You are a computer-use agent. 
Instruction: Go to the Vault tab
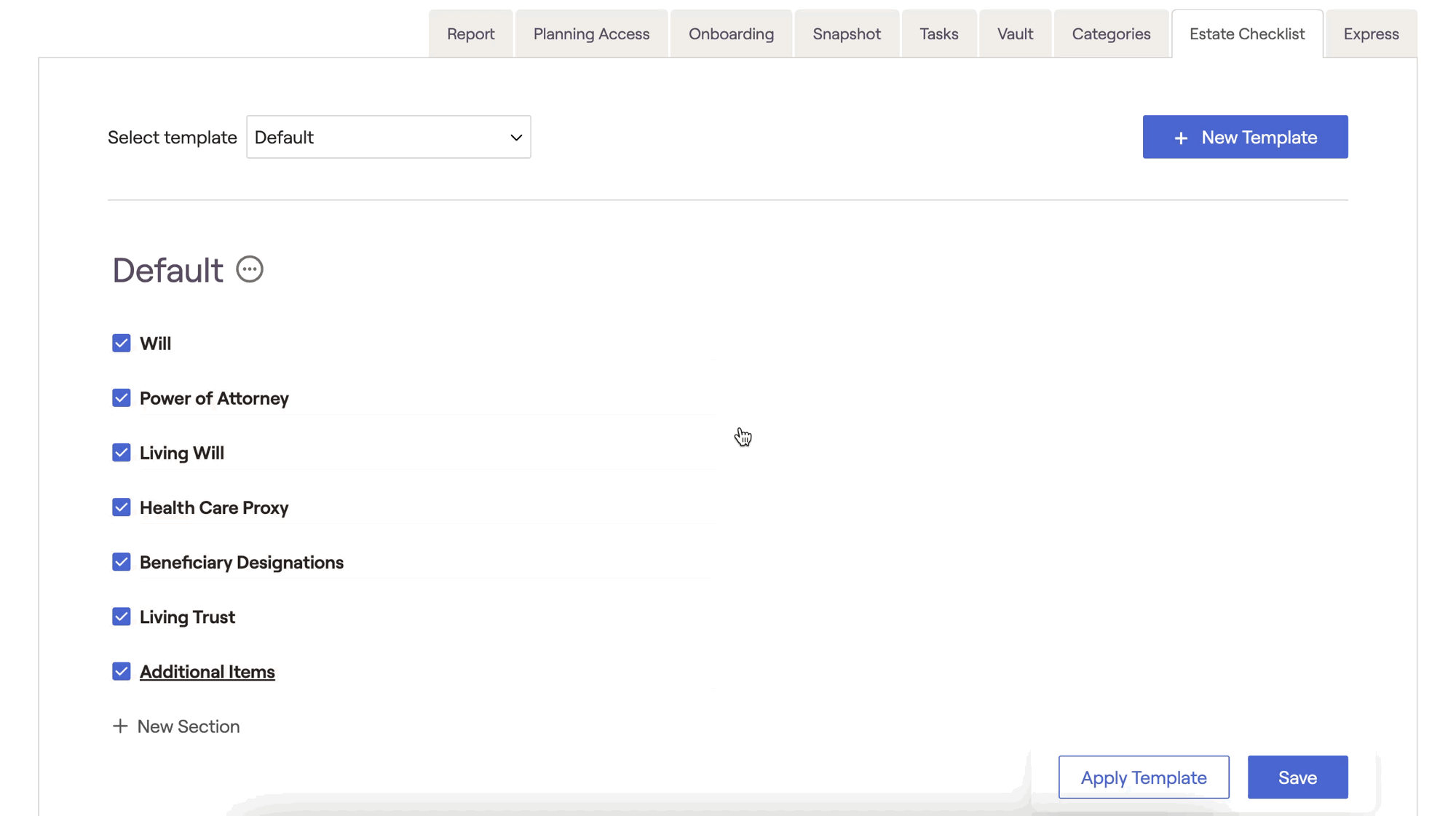1015,34
